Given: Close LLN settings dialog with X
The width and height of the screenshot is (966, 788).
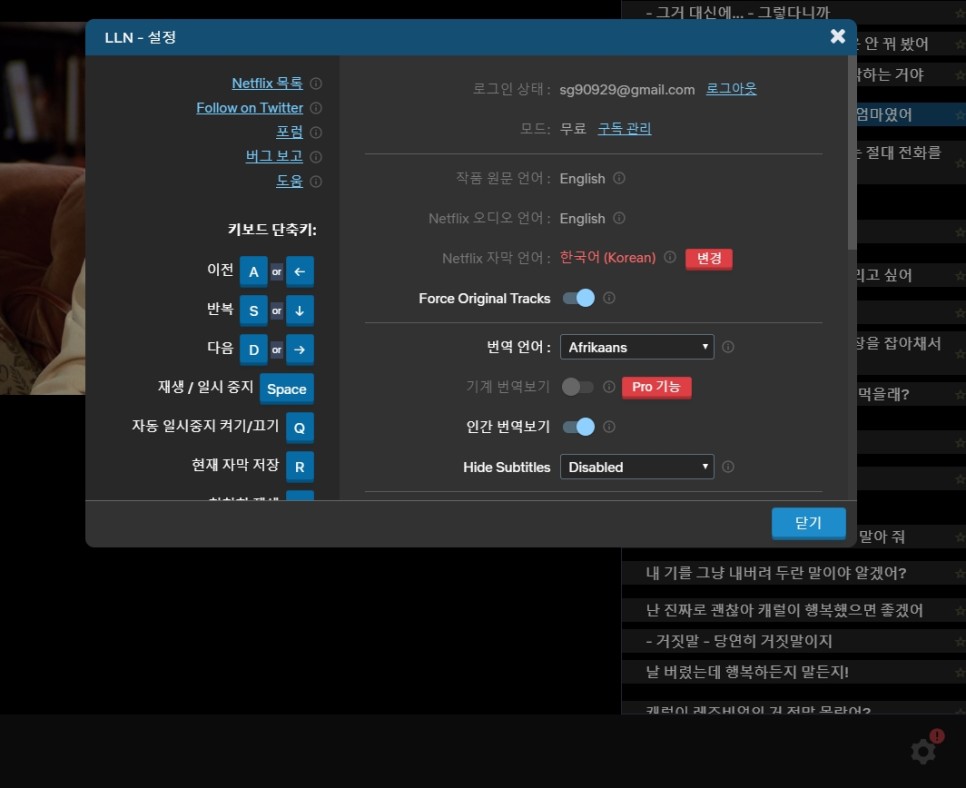Looking at the screenshot, I should pyautogui.click(x=838, y=36).
